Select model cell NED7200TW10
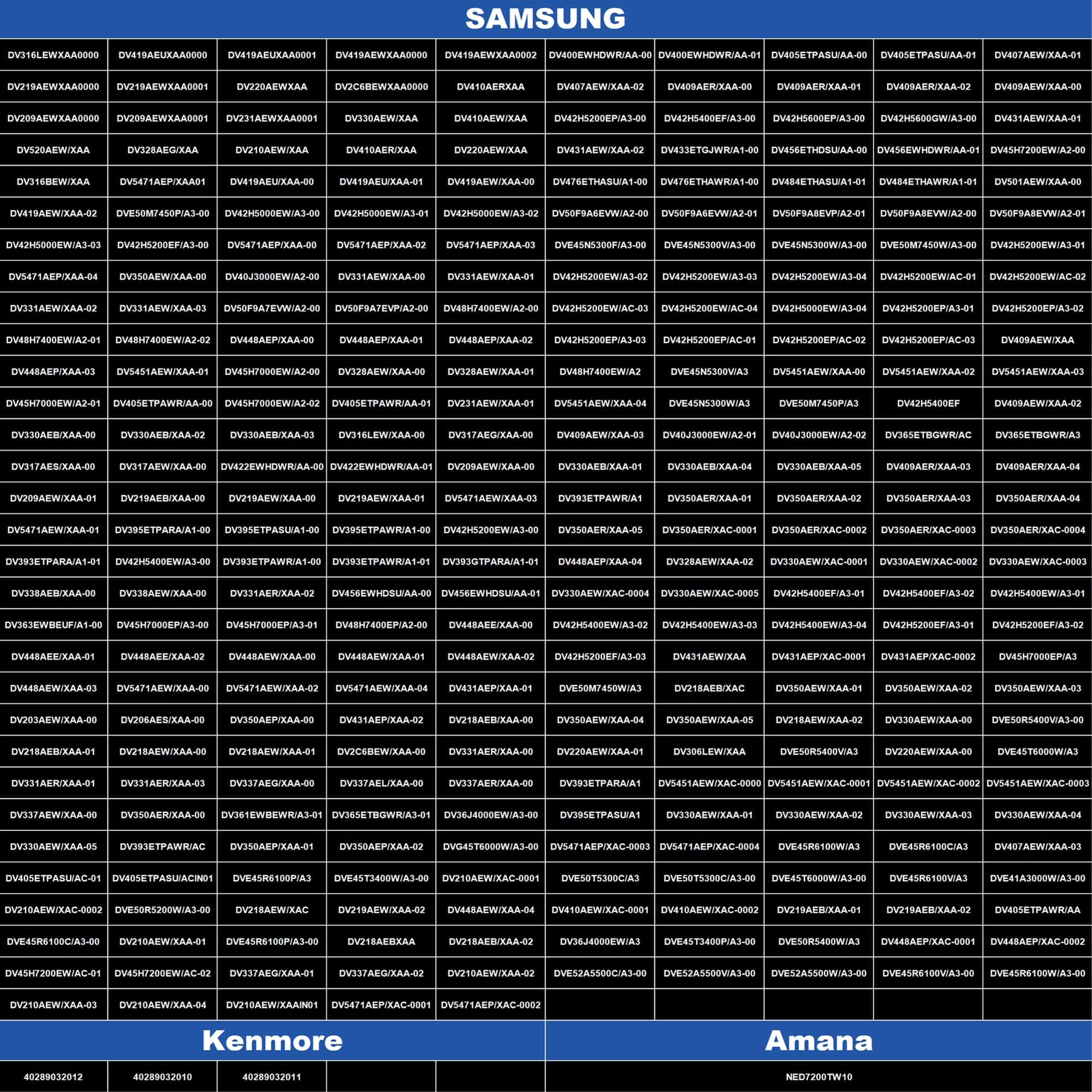Screen dimensions: 1092x1092 818,1077
